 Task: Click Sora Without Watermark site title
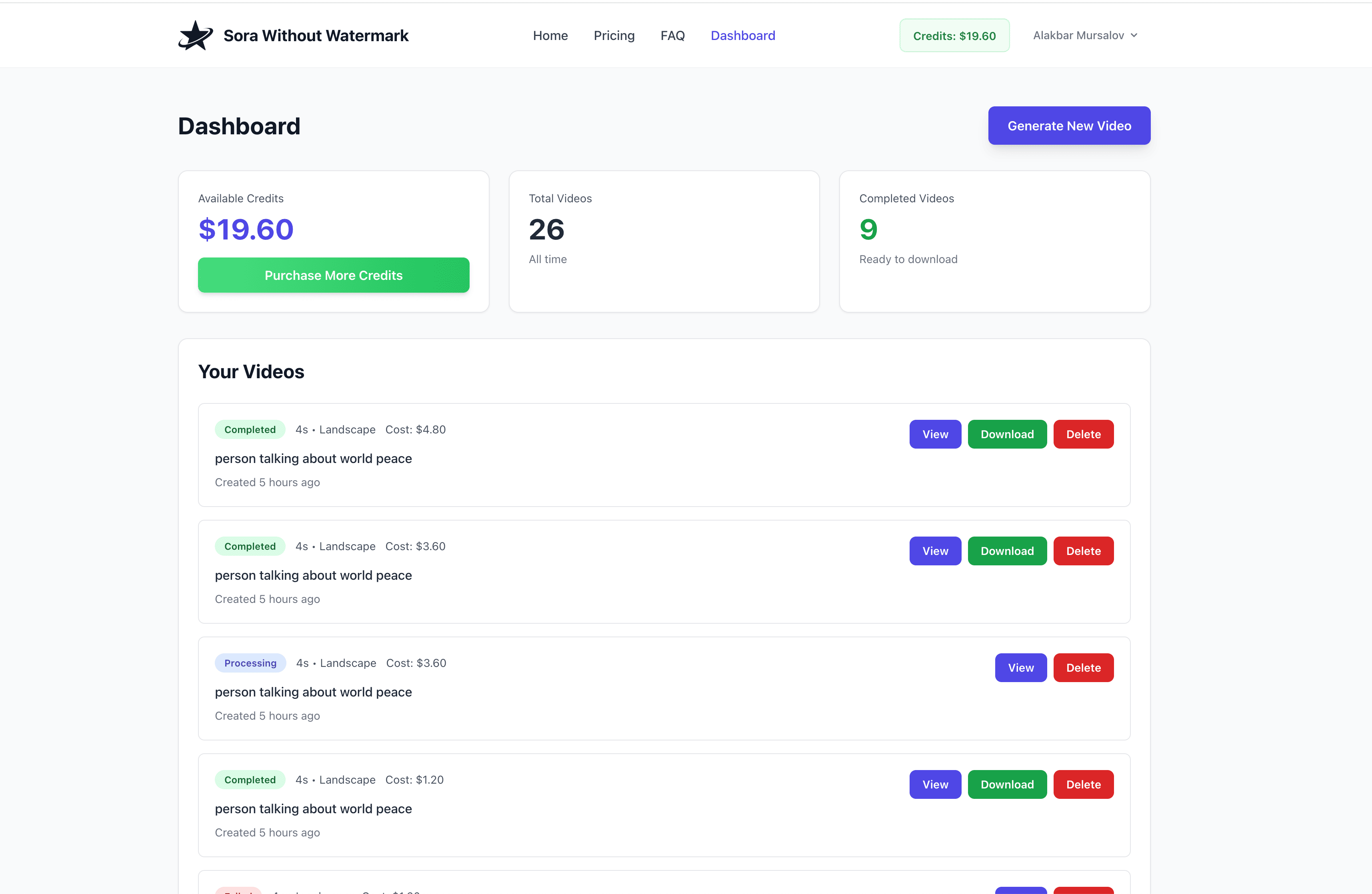(316, 36)
